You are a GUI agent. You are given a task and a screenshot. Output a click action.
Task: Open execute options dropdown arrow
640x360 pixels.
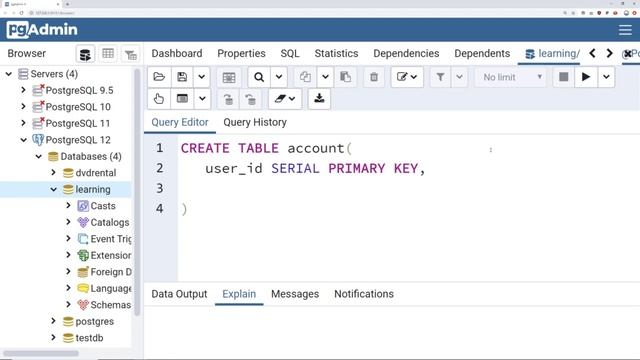(x=606, y=77)
